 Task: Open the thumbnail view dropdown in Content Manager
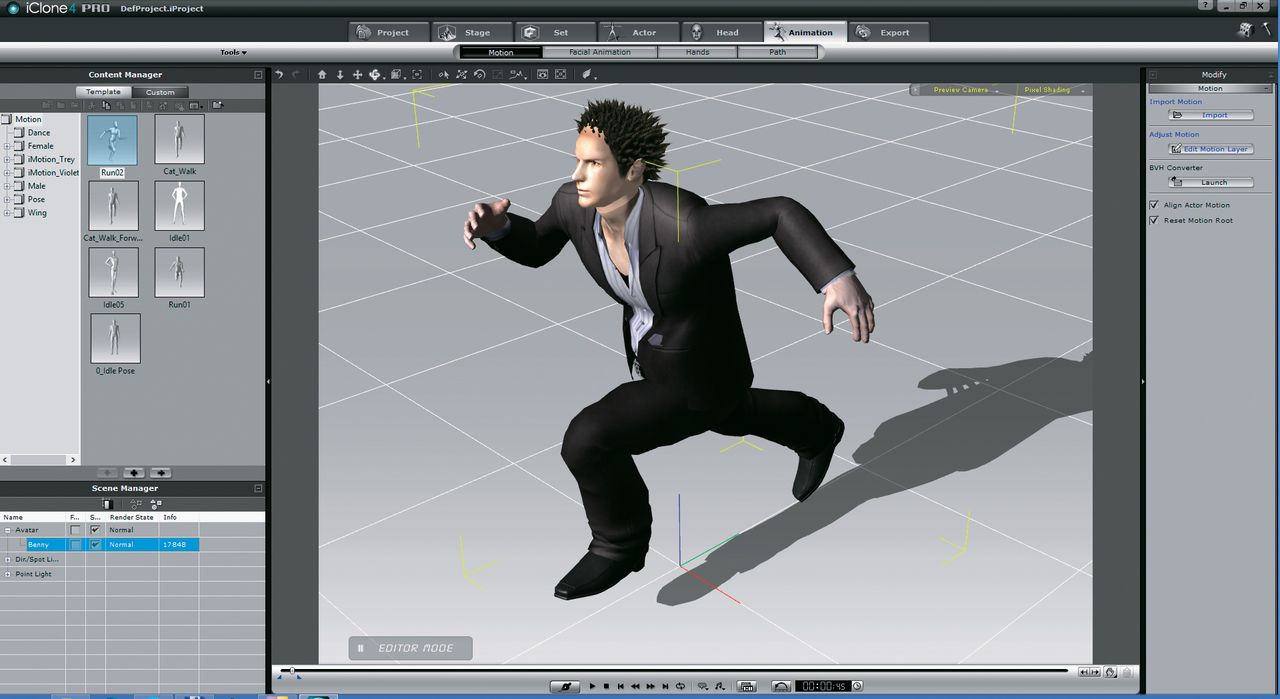pyautogui.click(x=195, y=105)
